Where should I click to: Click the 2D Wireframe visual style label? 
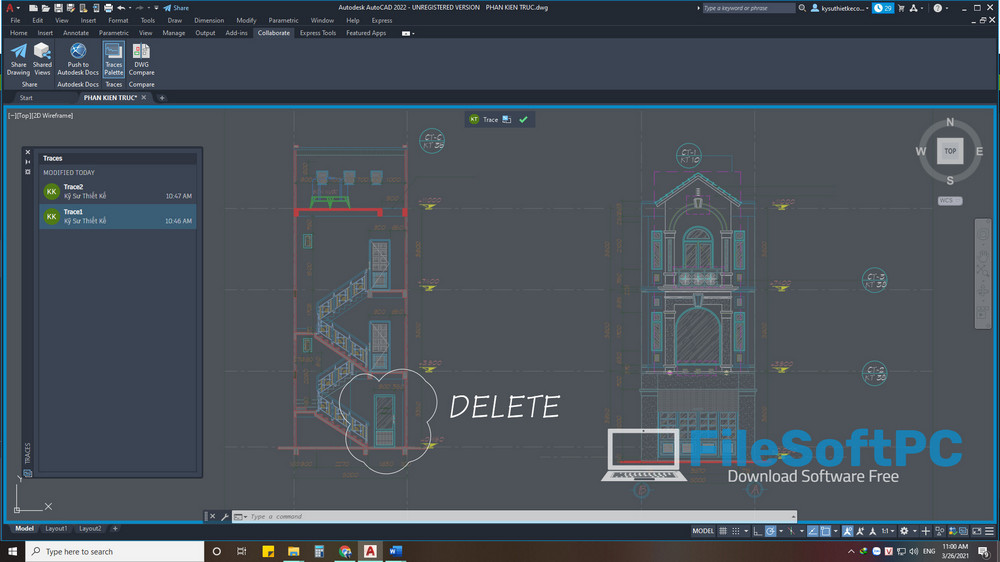[53, 115]
